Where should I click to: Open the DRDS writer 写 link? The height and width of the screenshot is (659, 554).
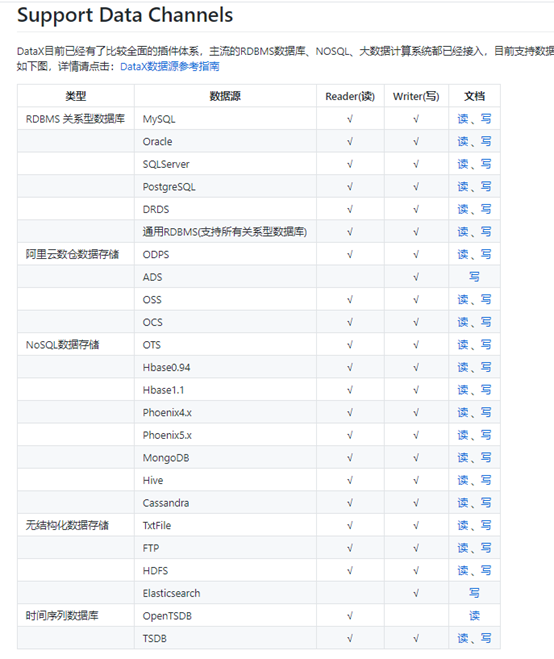pyautogui.click(x=486, y=209)
